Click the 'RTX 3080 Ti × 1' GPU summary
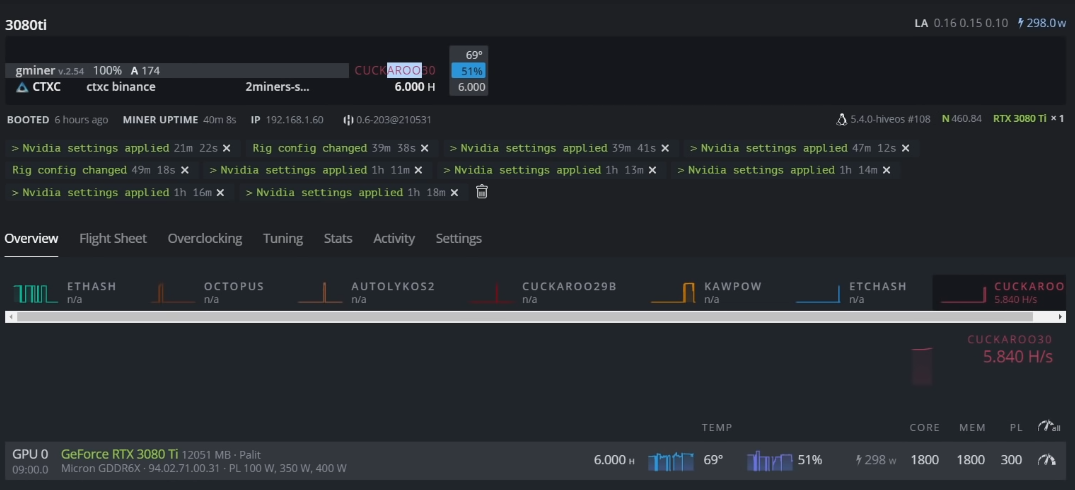 click(x=1028, y=119)
